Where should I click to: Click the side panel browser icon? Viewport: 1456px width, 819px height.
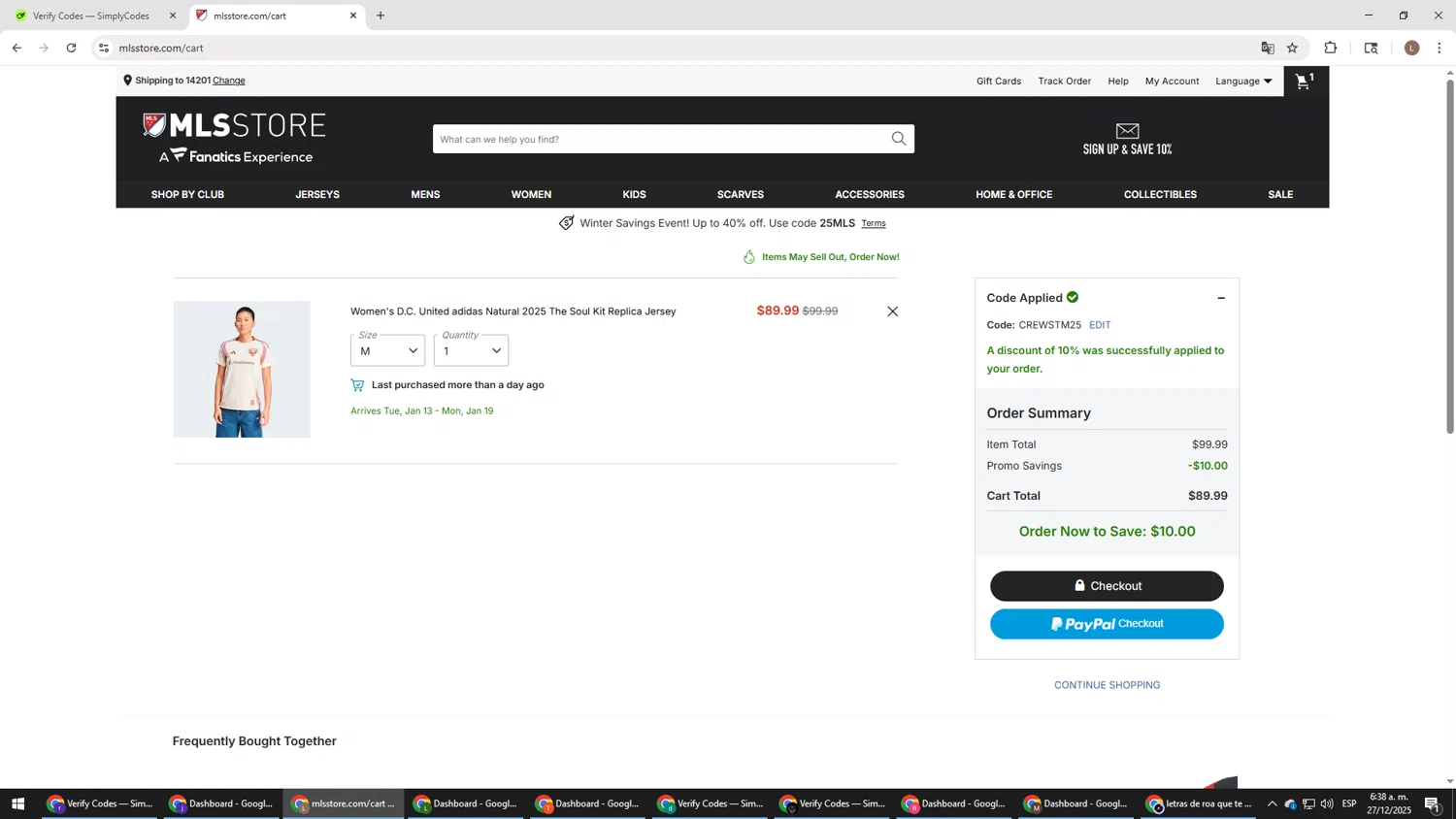pyautogui.click(x=1372, y=48)
